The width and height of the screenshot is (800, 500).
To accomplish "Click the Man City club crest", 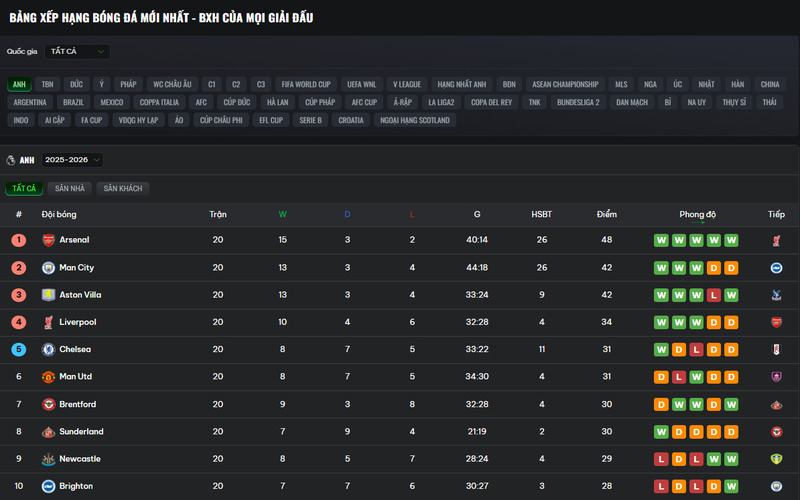I will click(48, 268).
